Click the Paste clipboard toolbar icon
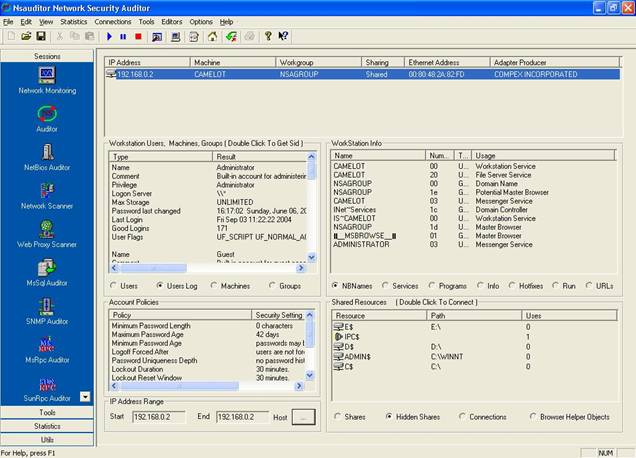This screenshot has height=458, width=636. click(90, 37)
